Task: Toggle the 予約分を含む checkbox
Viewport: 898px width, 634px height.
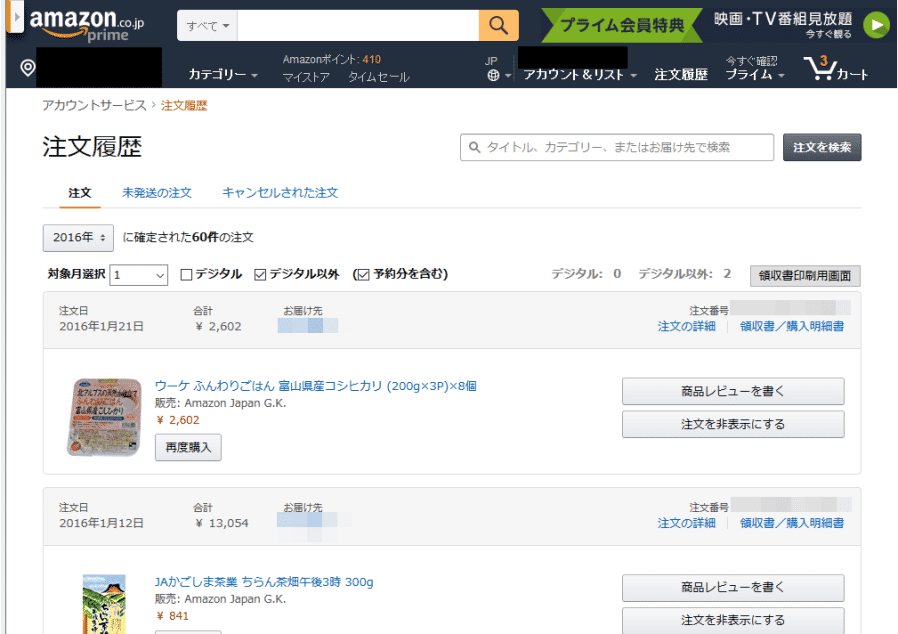Action: tap(362, 274)
